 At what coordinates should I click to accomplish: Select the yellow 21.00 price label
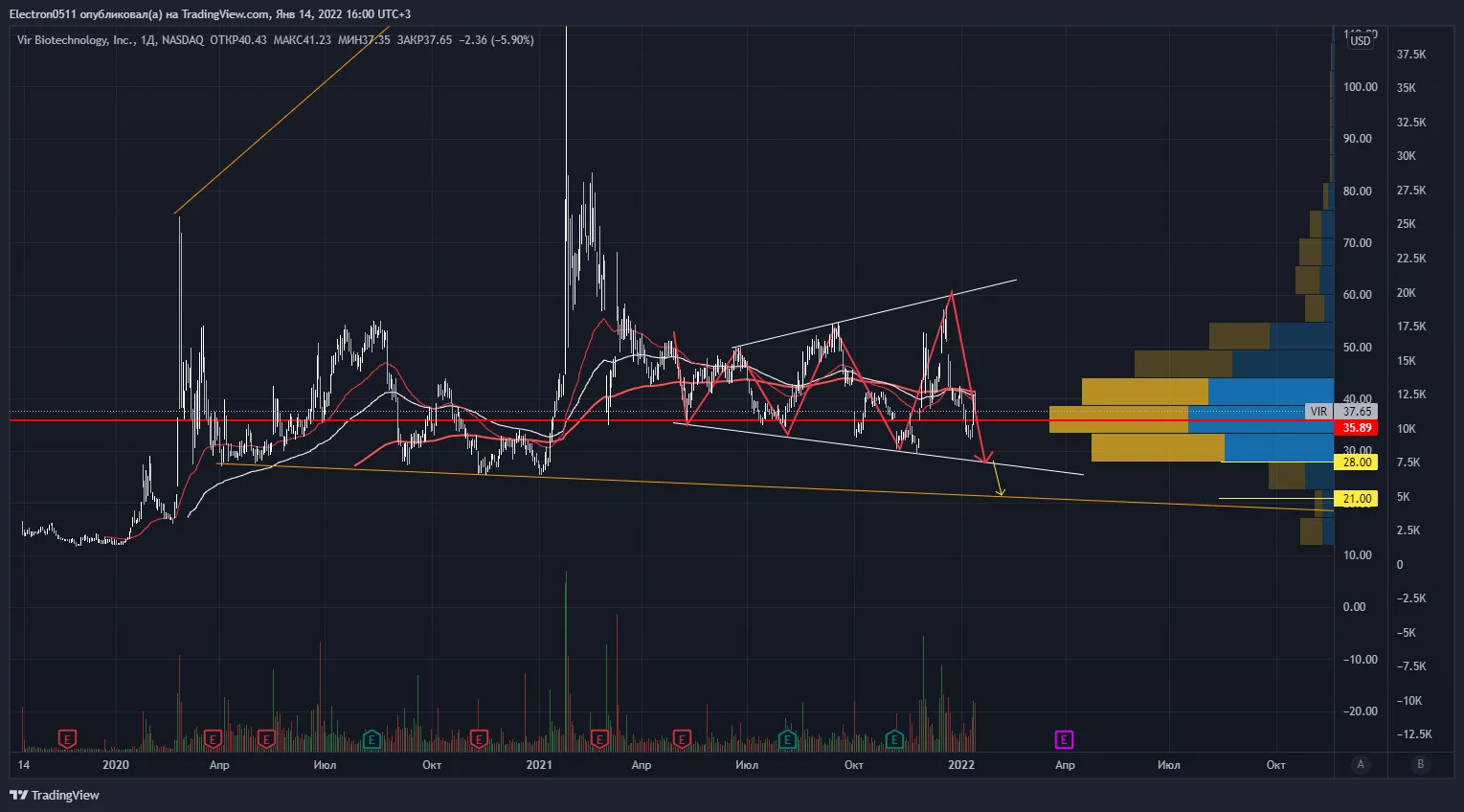coord(1357,499)
